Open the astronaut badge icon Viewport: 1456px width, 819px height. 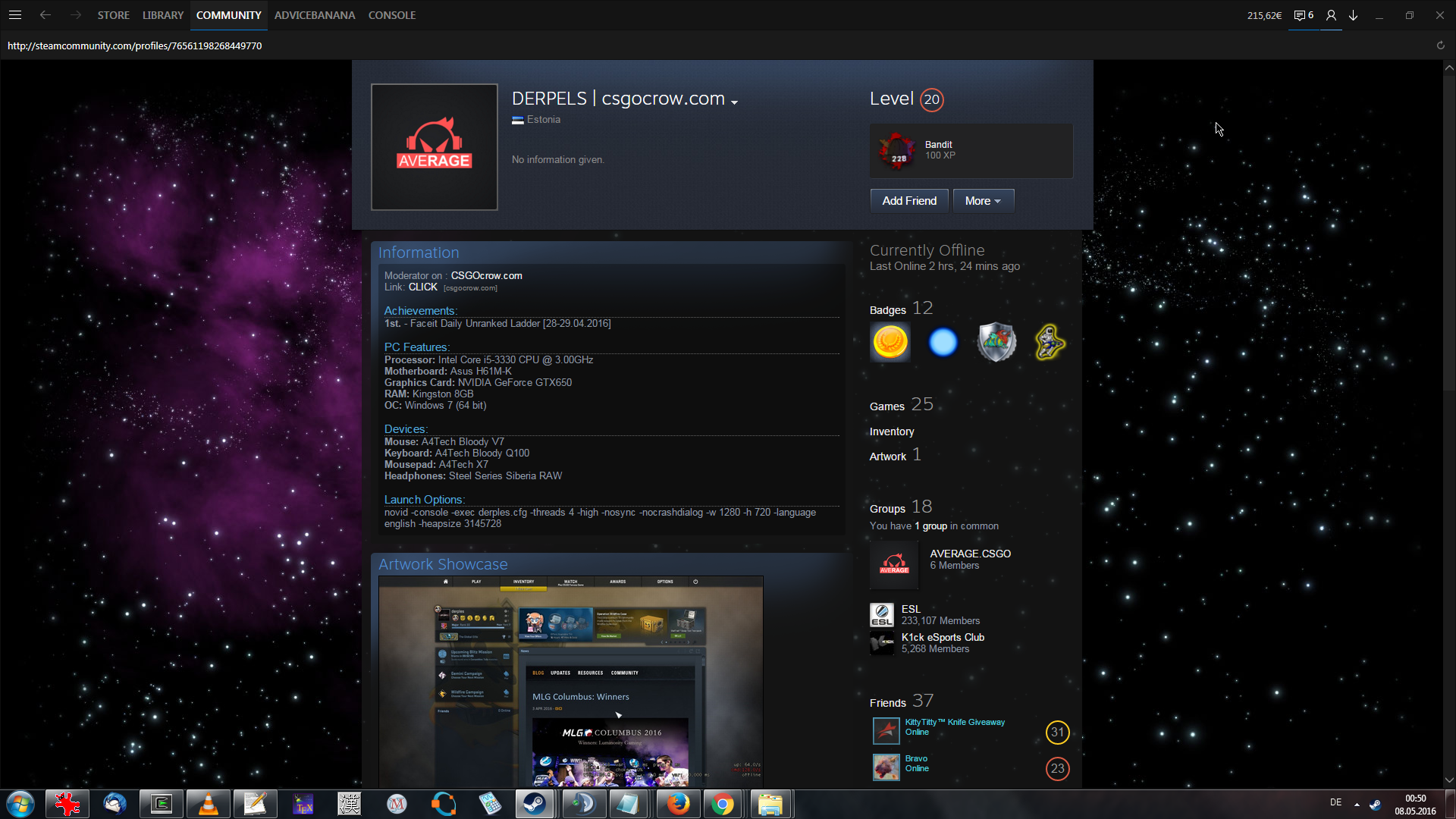coord(1050,342)
